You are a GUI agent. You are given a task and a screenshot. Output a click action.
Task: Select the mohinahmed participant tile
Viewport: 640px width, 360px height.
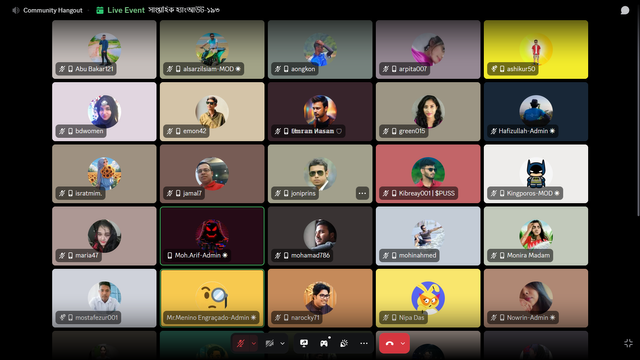click(x=428, y=236)
